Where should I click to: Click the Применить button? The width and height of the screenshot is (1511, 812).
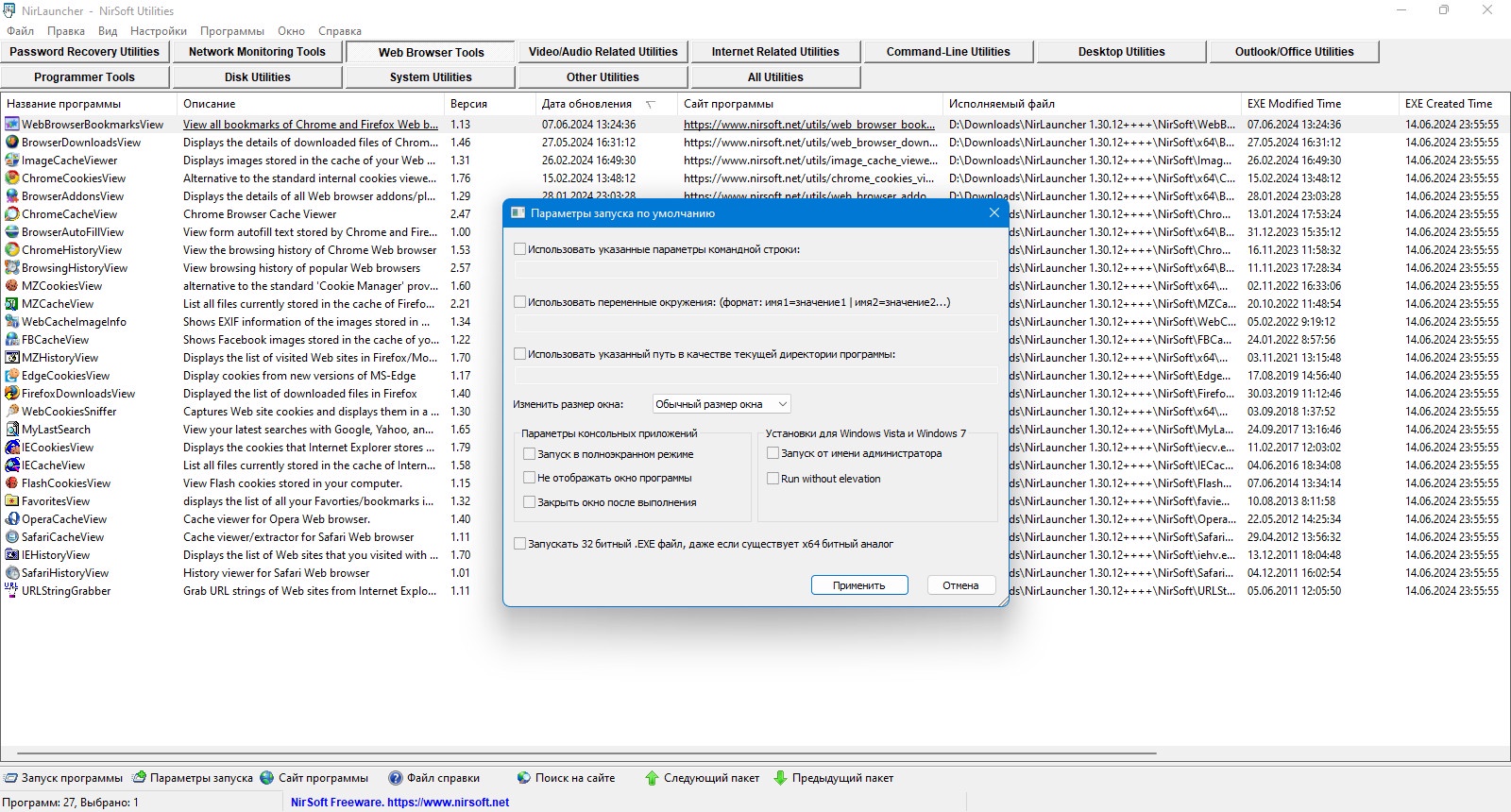859,585
